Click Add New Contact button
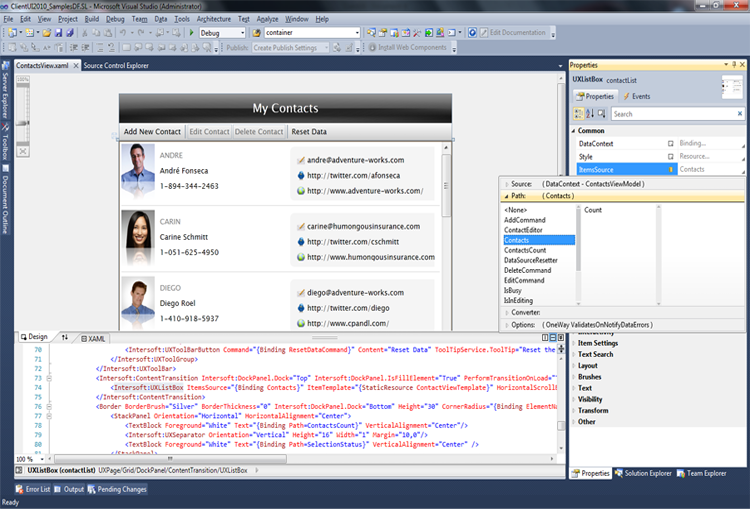750x509 pixels. click(152, 132)
